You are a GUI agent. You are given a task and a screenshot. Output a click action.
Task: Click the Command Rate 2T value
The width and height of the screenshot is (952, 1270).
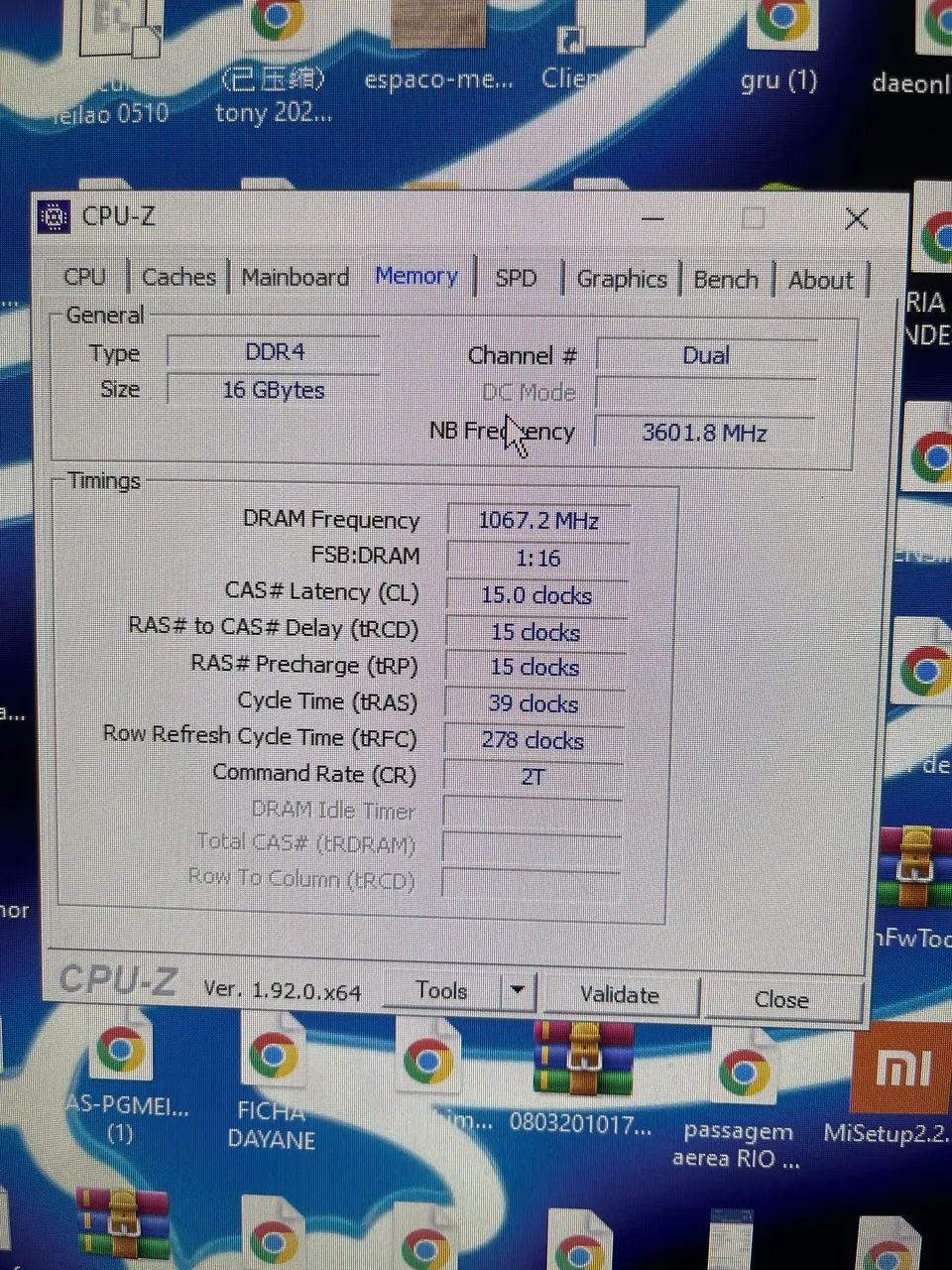pyautogui.click(x=533, y=776)
